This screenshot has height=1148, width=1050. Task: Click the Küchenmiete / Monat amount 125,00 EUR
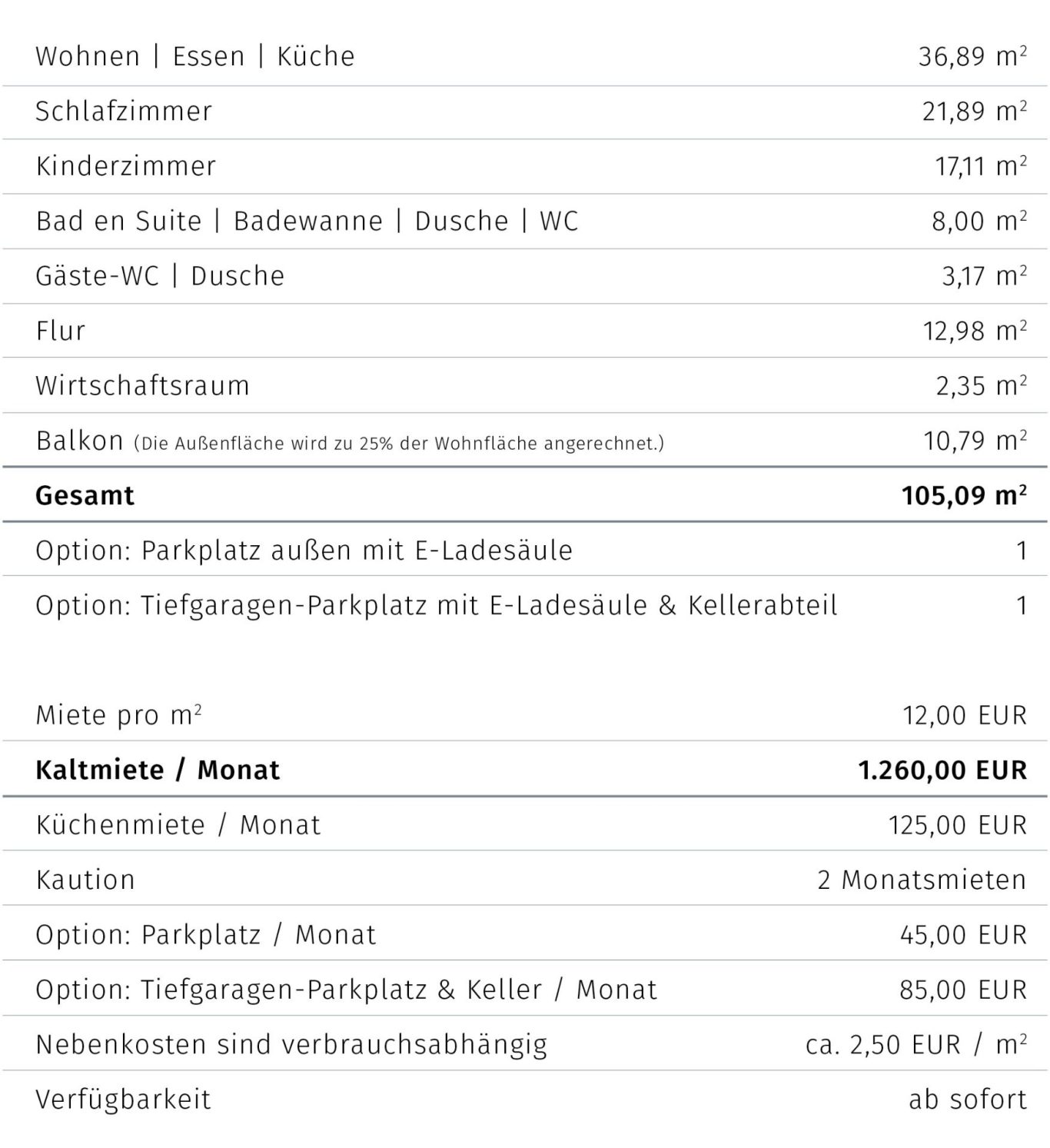pyautogui.click(x=958, y=825)
